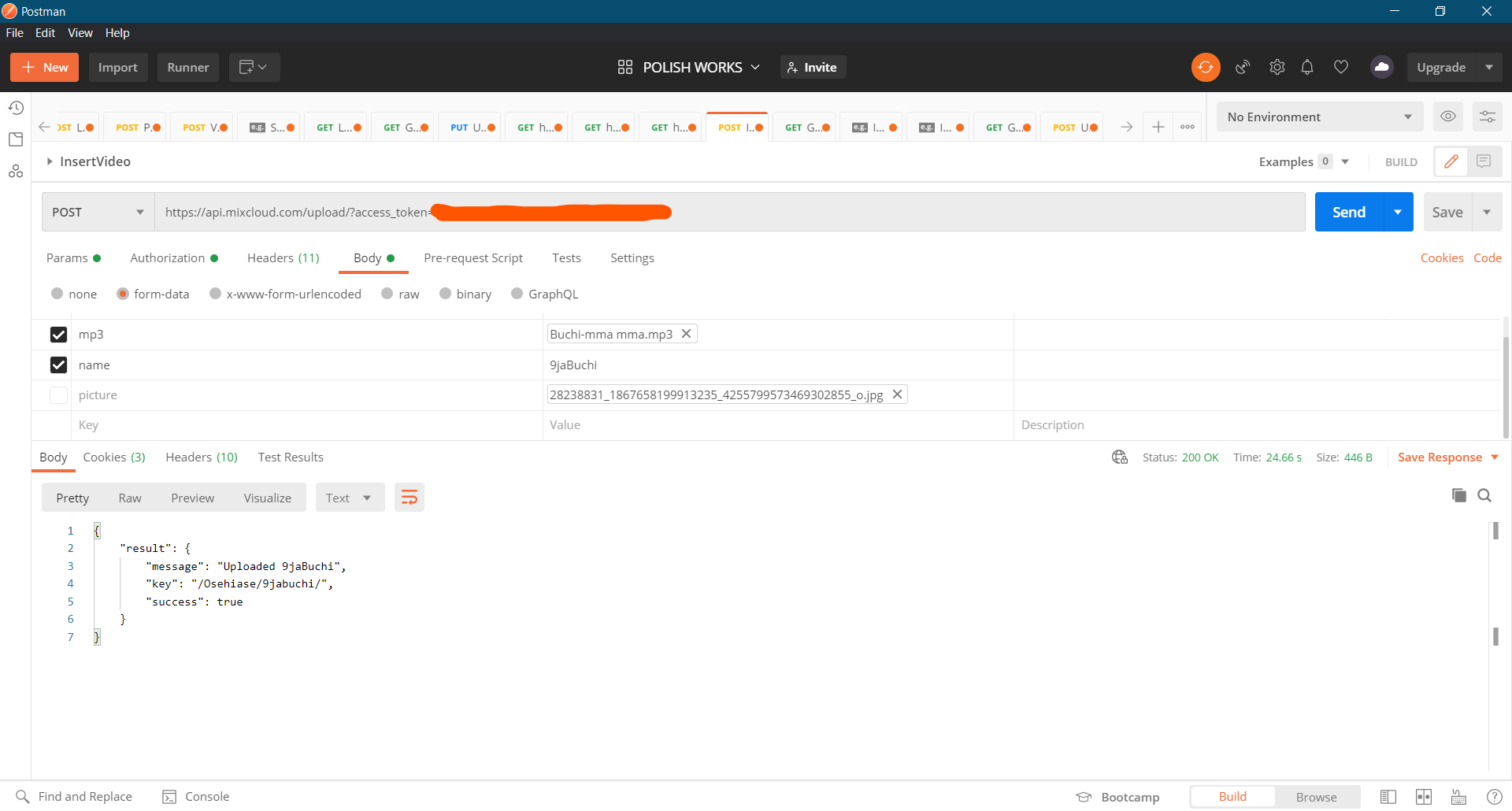Move tabs right with the arrow icon
The image size is (1512, 811).
[x=1127, y=127]
